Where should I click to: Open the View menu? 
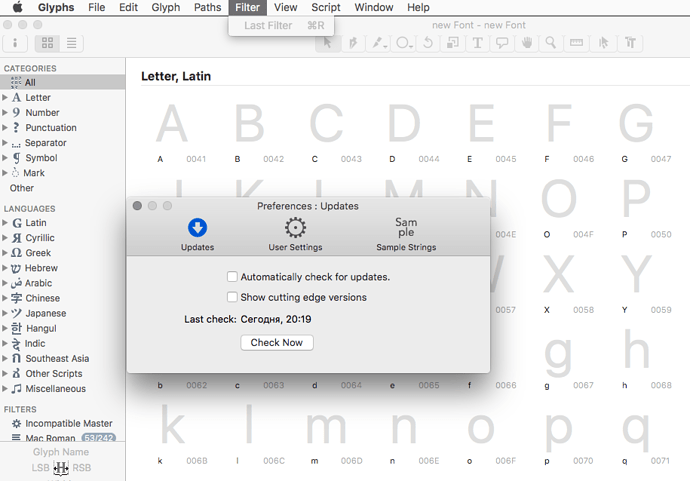pyautogui.click(x=285, y=7)
